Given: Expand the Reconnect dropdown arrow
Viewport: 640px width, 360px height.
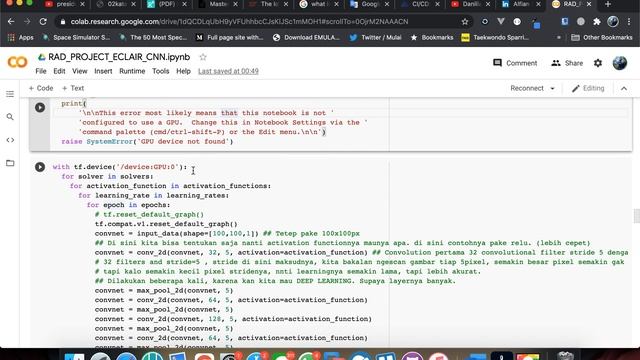Looking at the screenshot, I should click(x=553, y=88).
